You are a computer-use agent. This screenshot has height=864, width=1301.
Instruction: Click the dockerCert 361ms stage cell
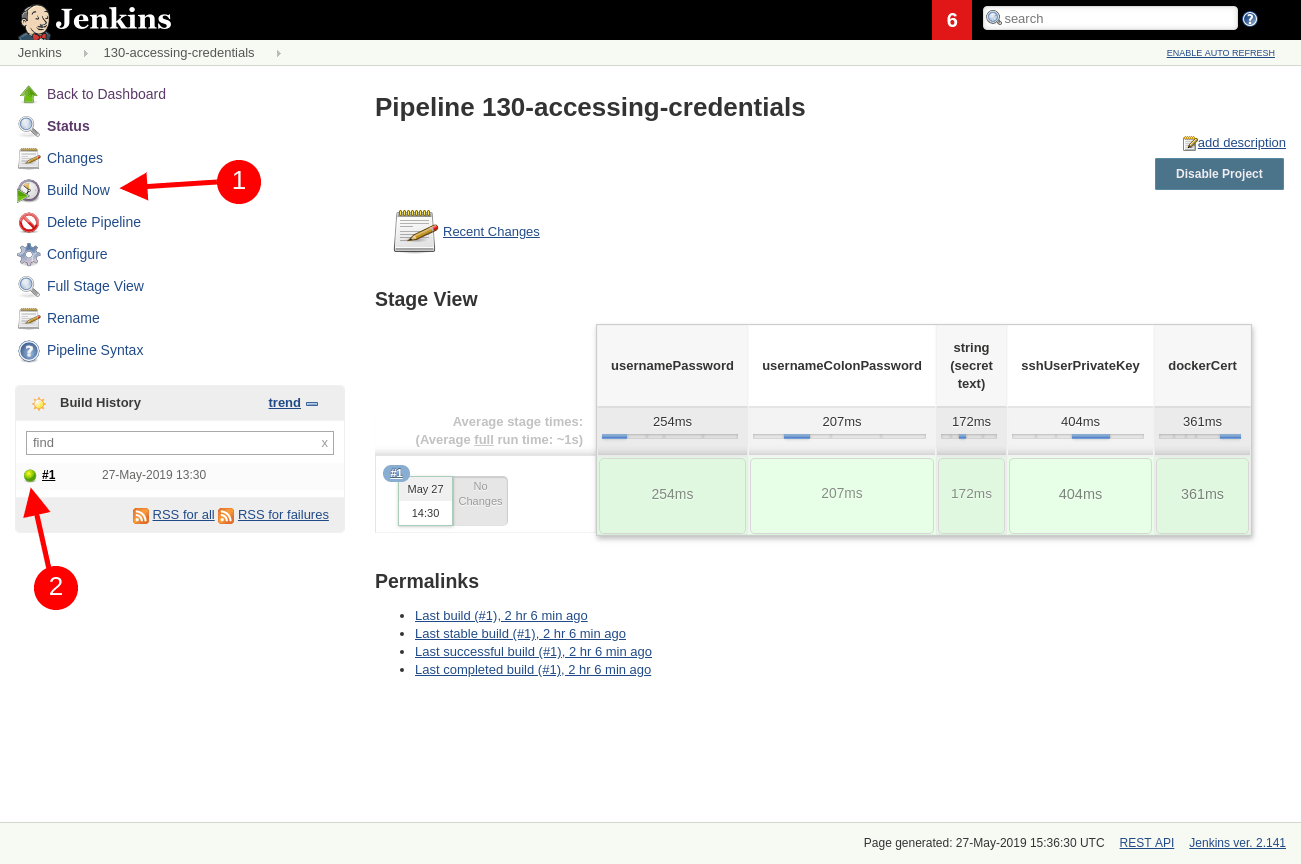[x=1202, y=495]
